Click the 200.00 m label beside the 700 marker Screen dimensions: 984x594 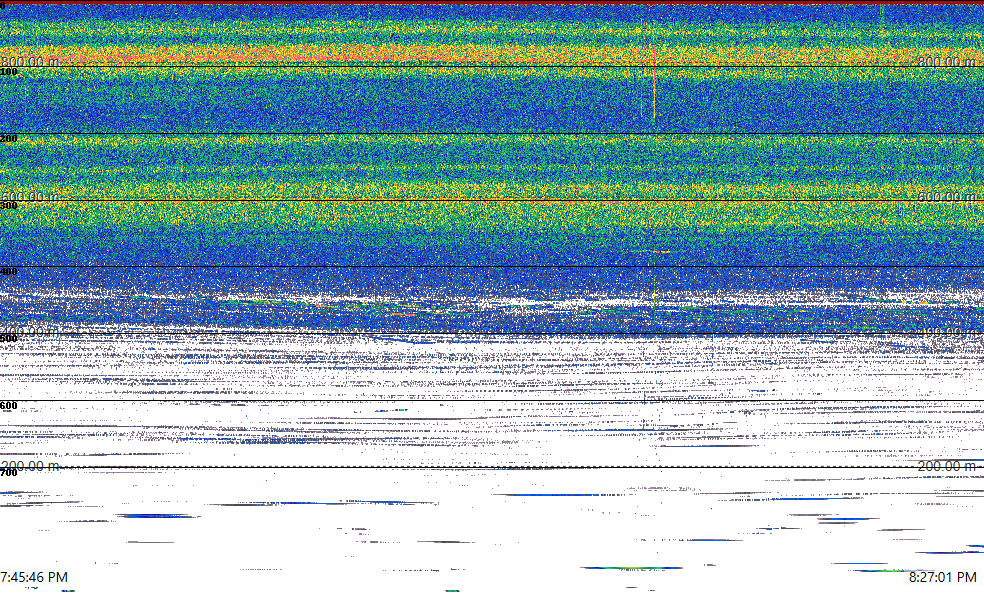click(31, 465)
